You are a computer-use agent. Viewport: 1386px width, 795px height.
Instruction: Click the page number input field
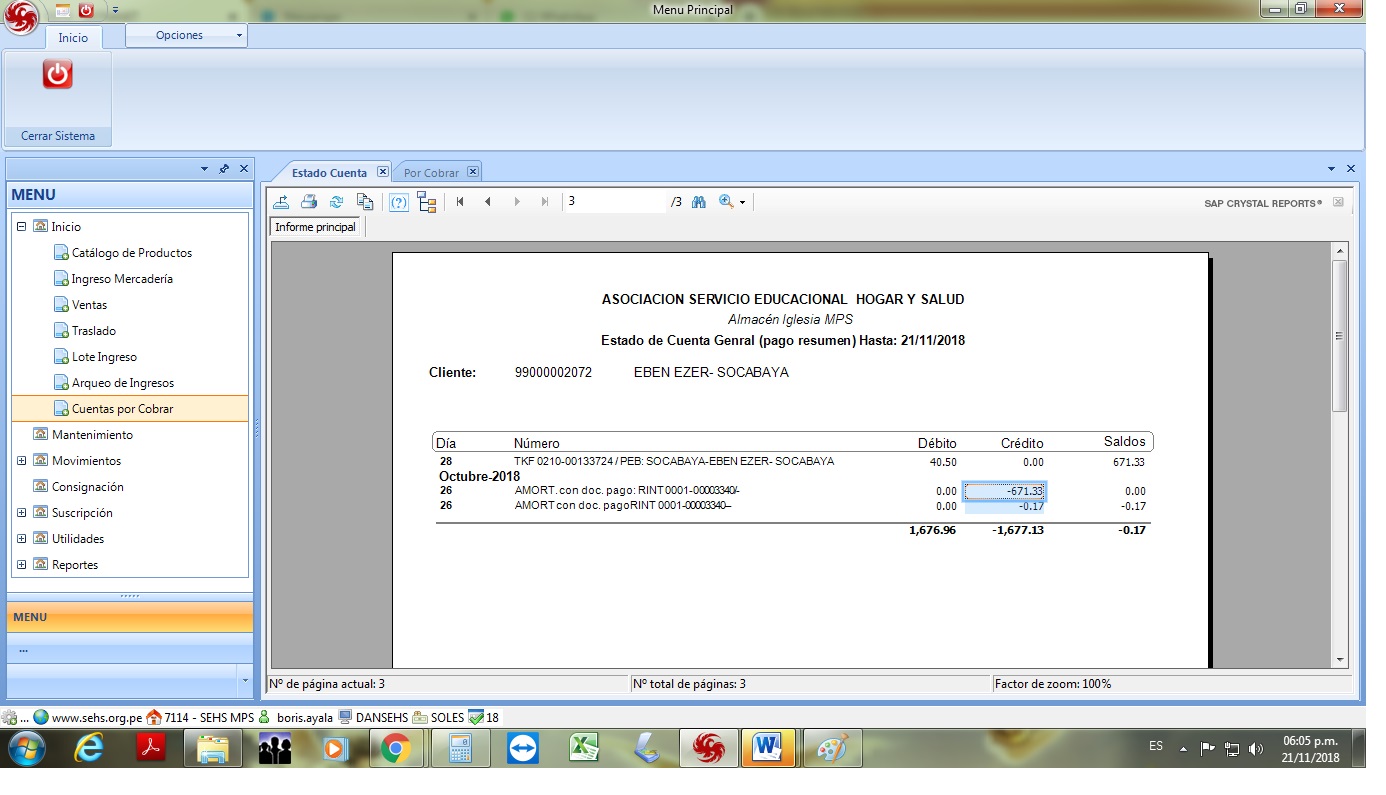coord(613,202)
